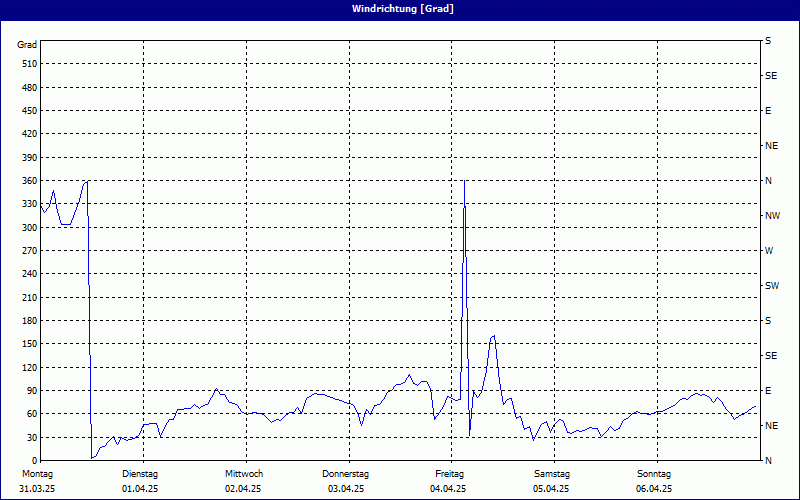
Task: Click the Montag day label
Action: tap(38, 474)
